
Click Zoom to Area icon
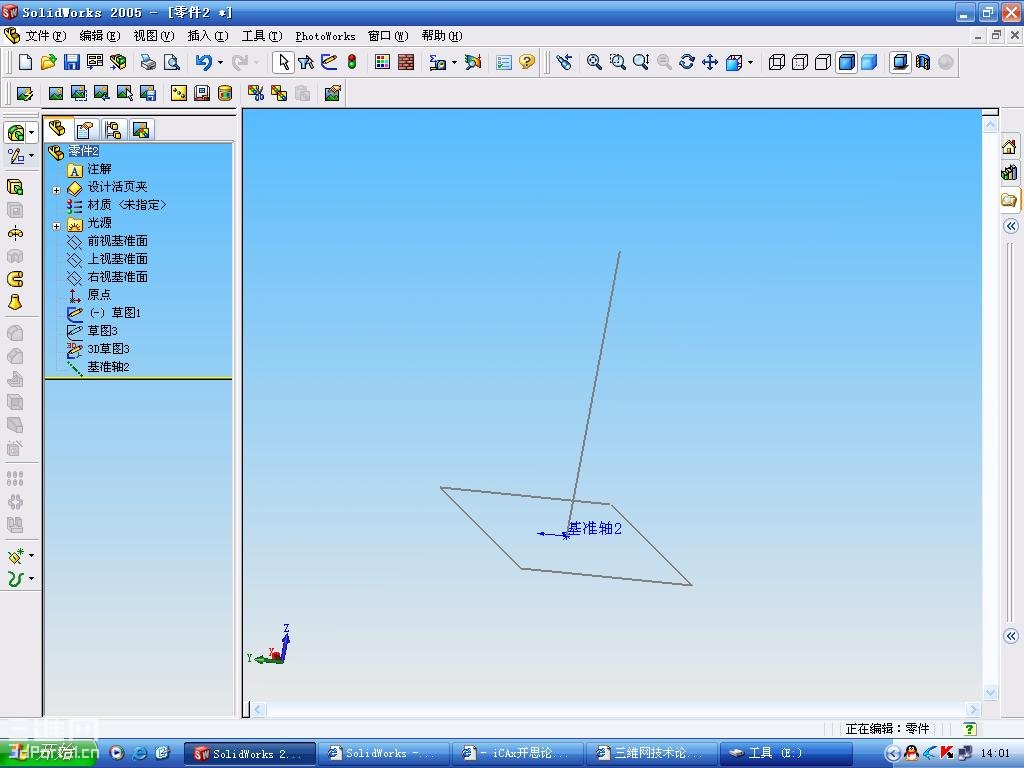coord(618,62)
